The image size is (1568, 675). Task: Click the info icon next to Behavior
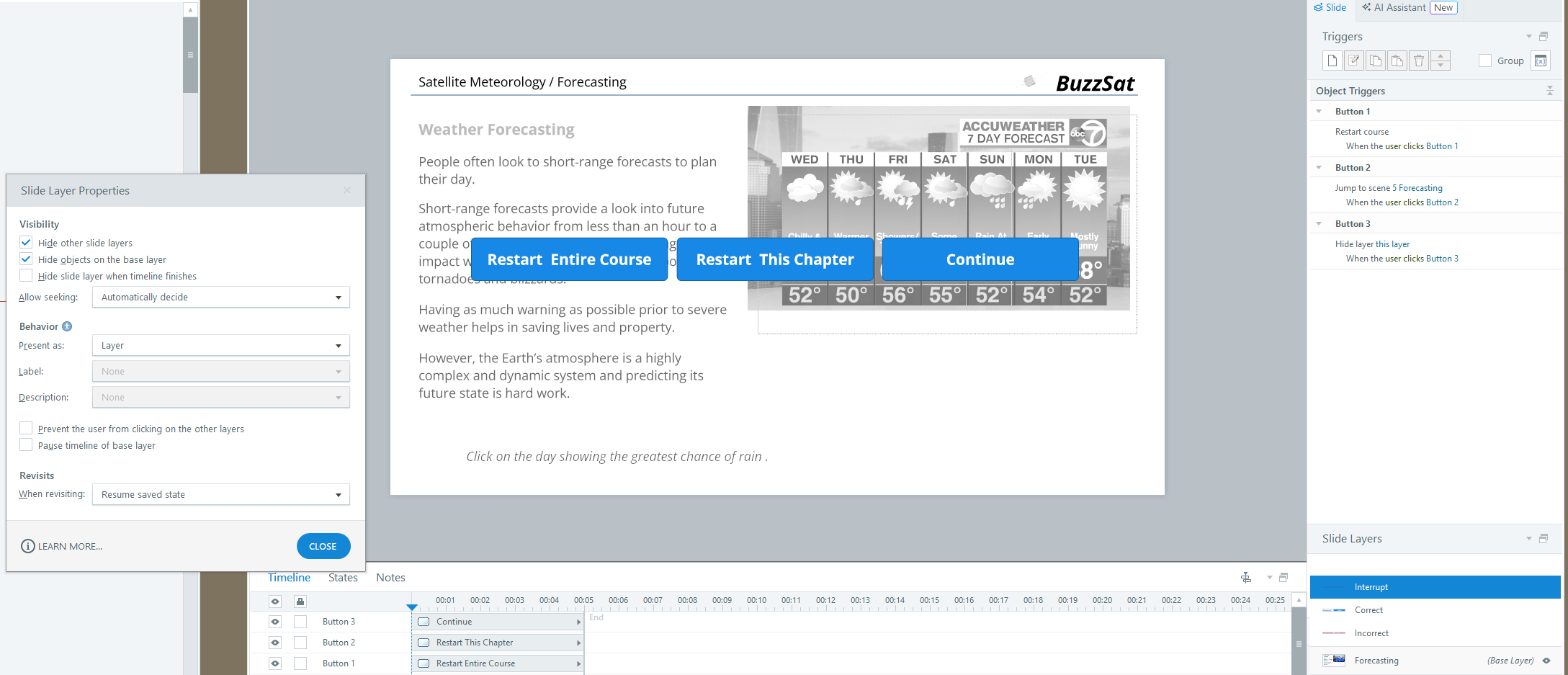click(67, 326)
